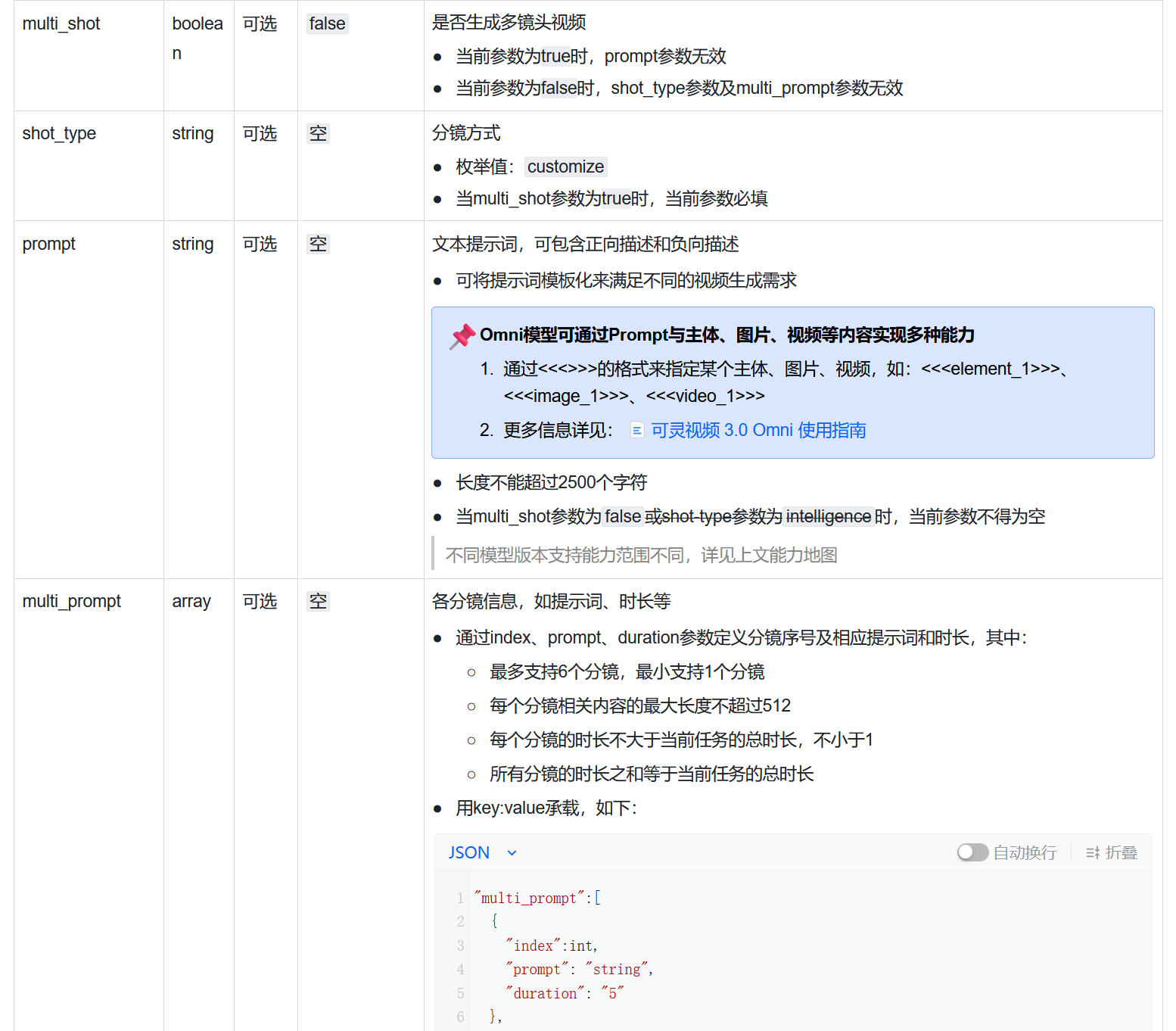The image size is (1176, 1031).
Task: Click the gray quote about 能力地图
Action: (x=641, y=556)
